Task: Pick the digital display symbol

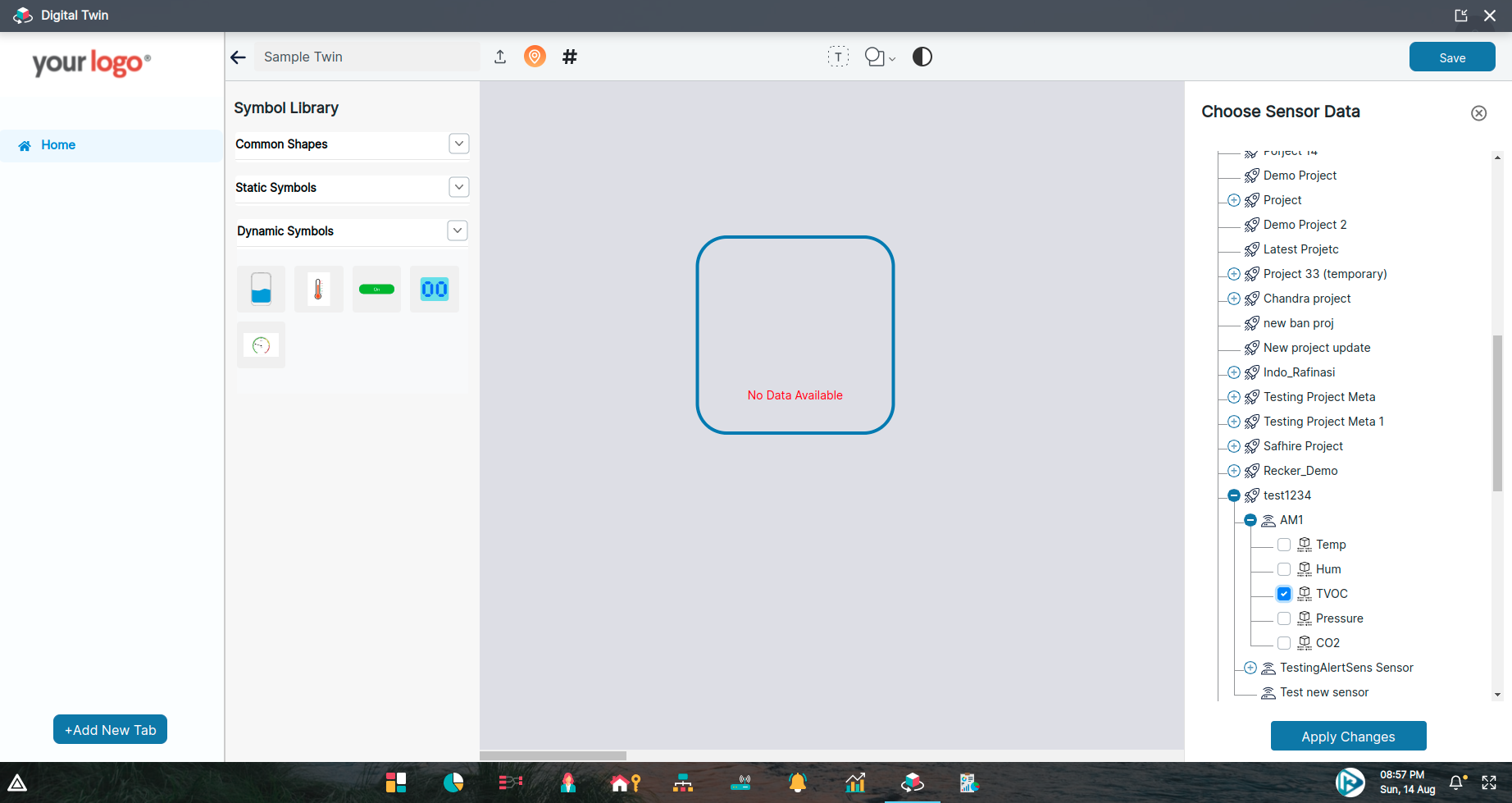Action: tap(434, 289)
